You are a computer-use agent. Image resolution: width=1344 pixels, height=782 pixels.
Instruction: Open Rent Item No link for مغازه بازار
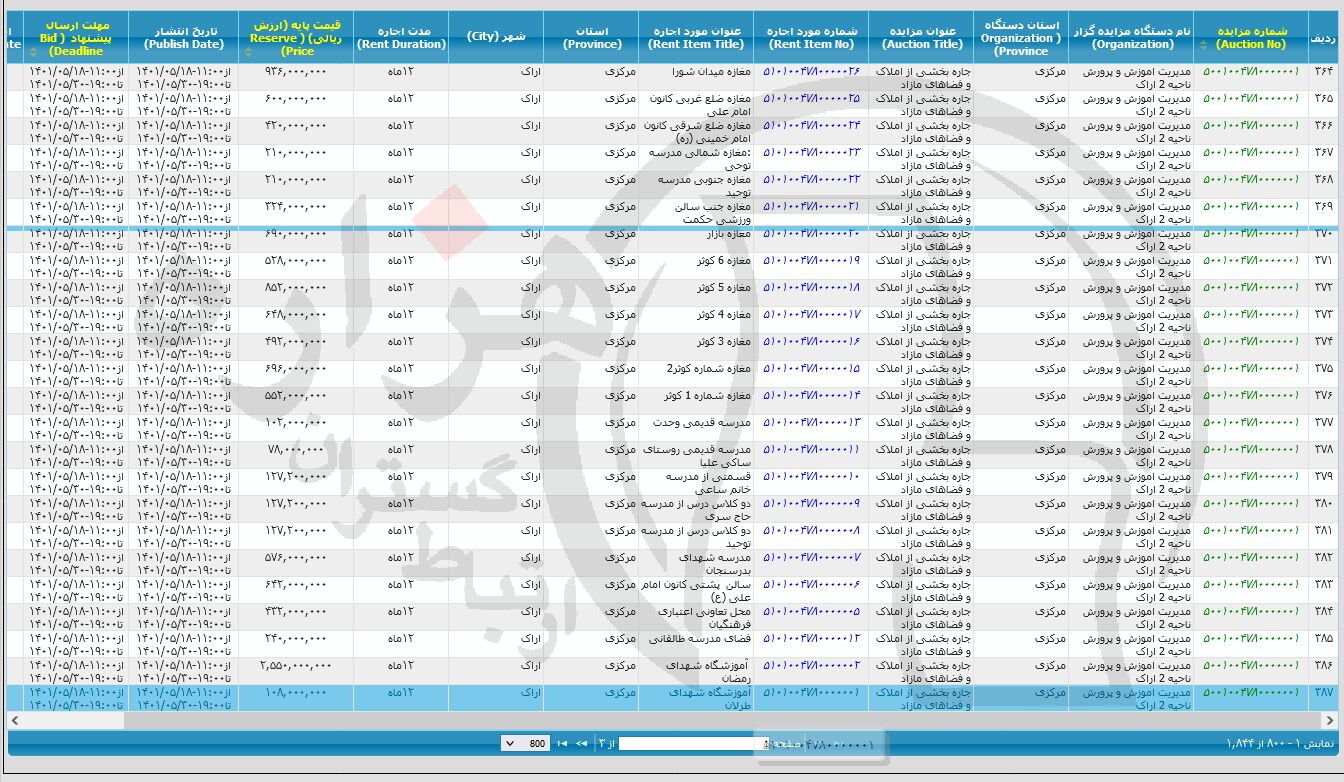[811, 233]
